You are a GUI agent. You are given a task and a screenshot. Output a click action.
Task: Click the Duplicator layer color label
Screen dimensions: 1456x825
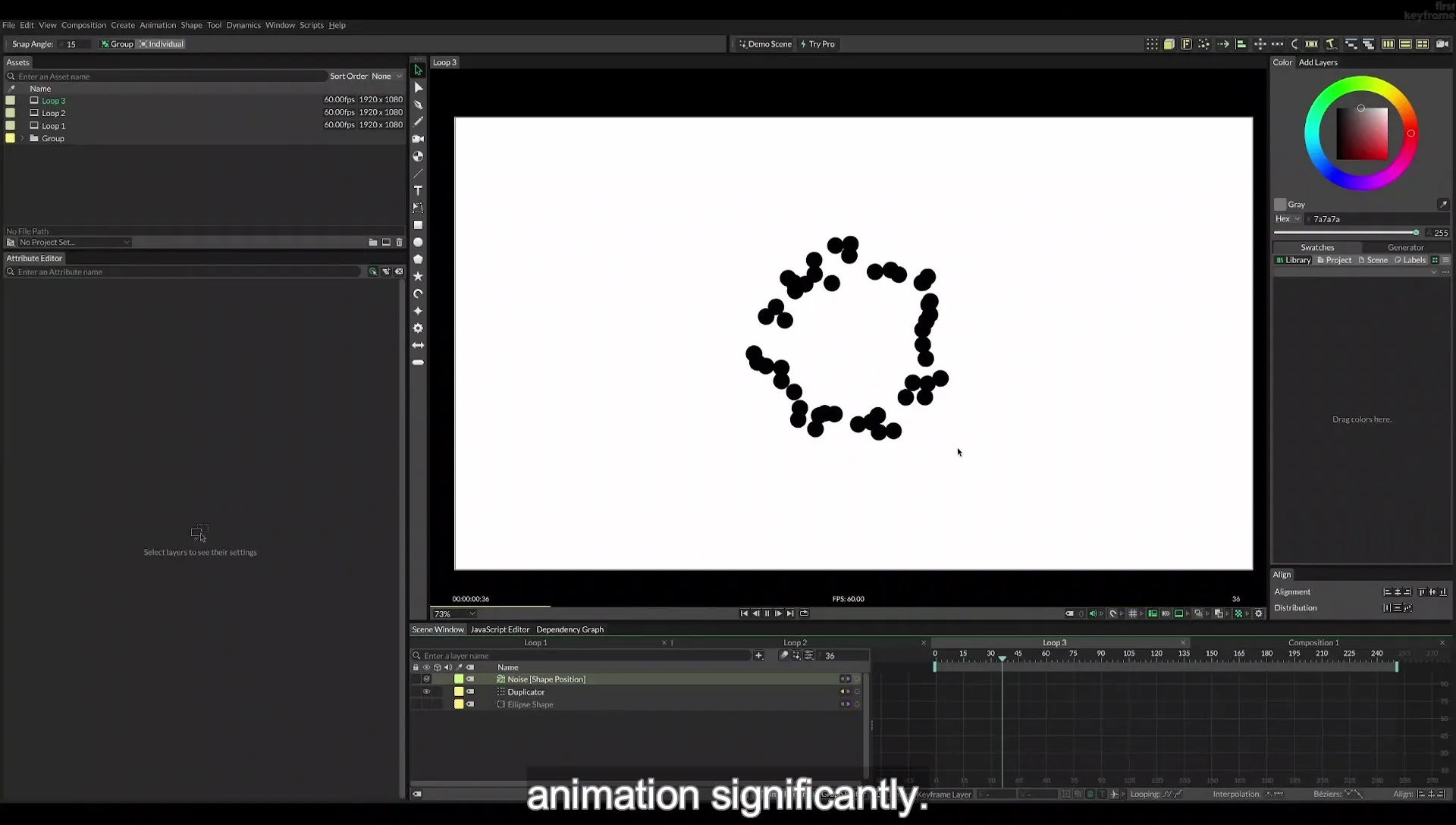tap(459, 692)
